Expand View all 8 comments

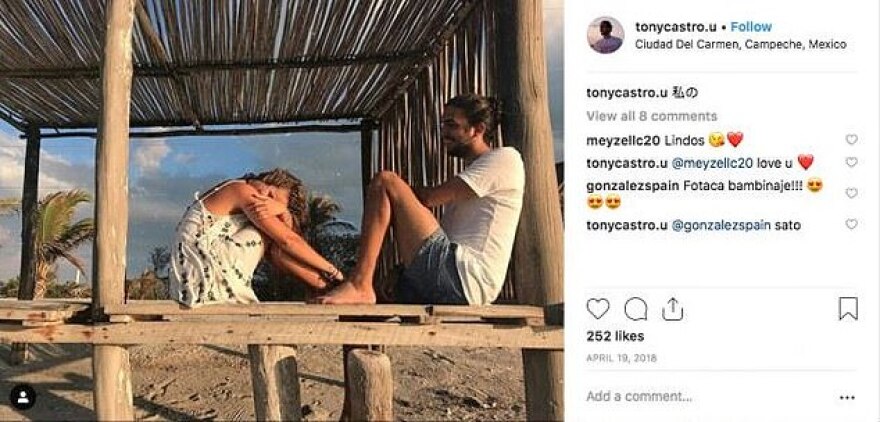(x=651, y=116)
